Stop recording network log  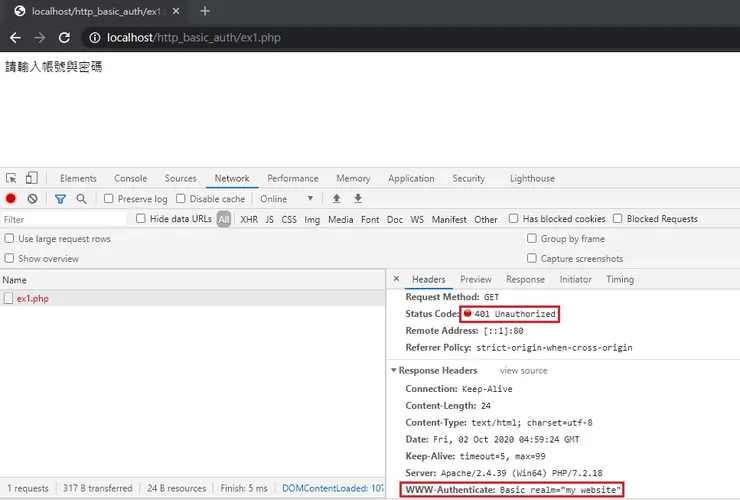pyautogui.click(x=11, y=199)
